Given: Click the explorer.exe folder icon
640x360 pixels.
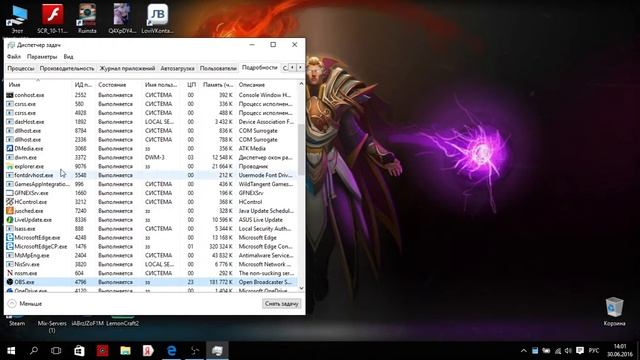Looking at the screenshot, I should [x=10, y=166].
